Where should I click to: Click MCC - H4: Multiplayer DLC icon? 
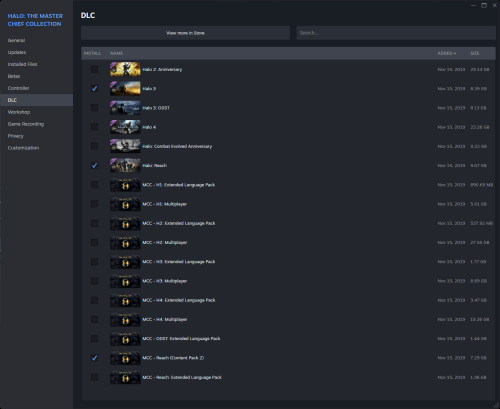click(125, 319)
